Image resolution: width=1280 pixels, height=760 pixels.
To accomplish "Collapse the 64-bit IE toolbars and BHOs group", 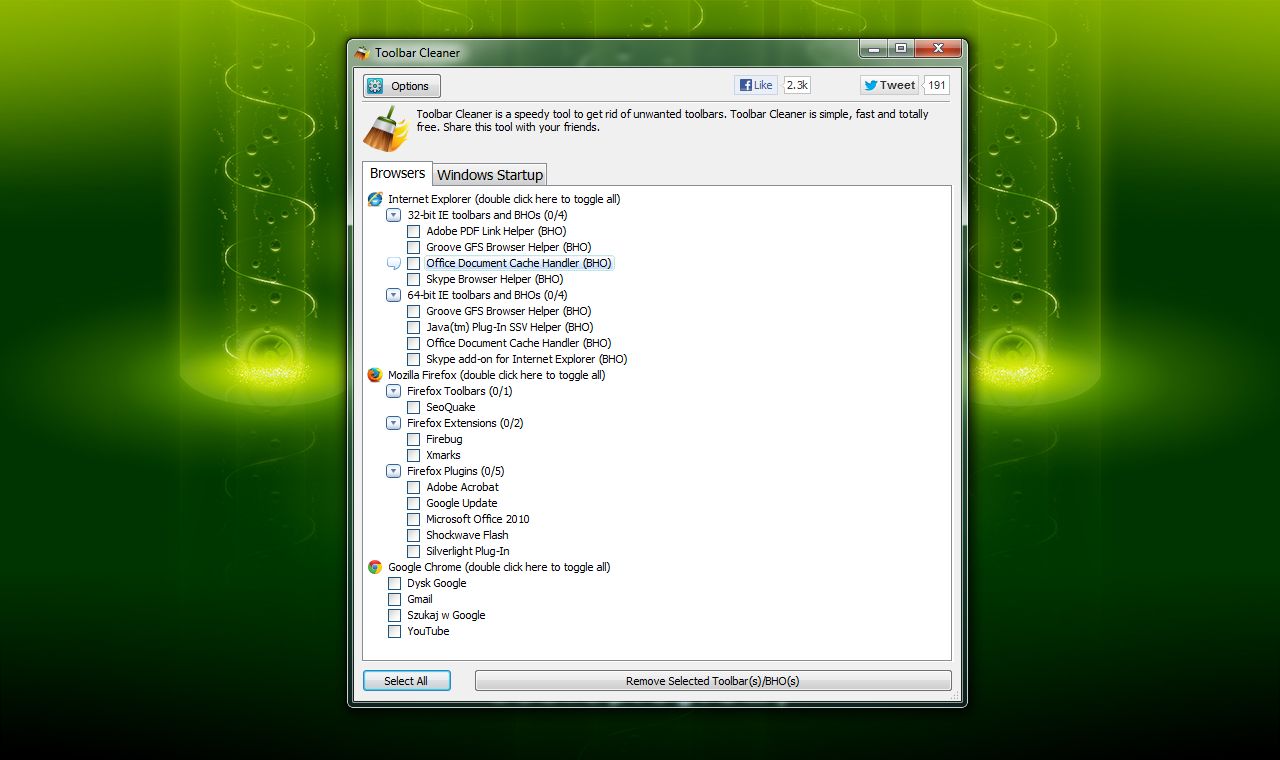I will (393, 295).
